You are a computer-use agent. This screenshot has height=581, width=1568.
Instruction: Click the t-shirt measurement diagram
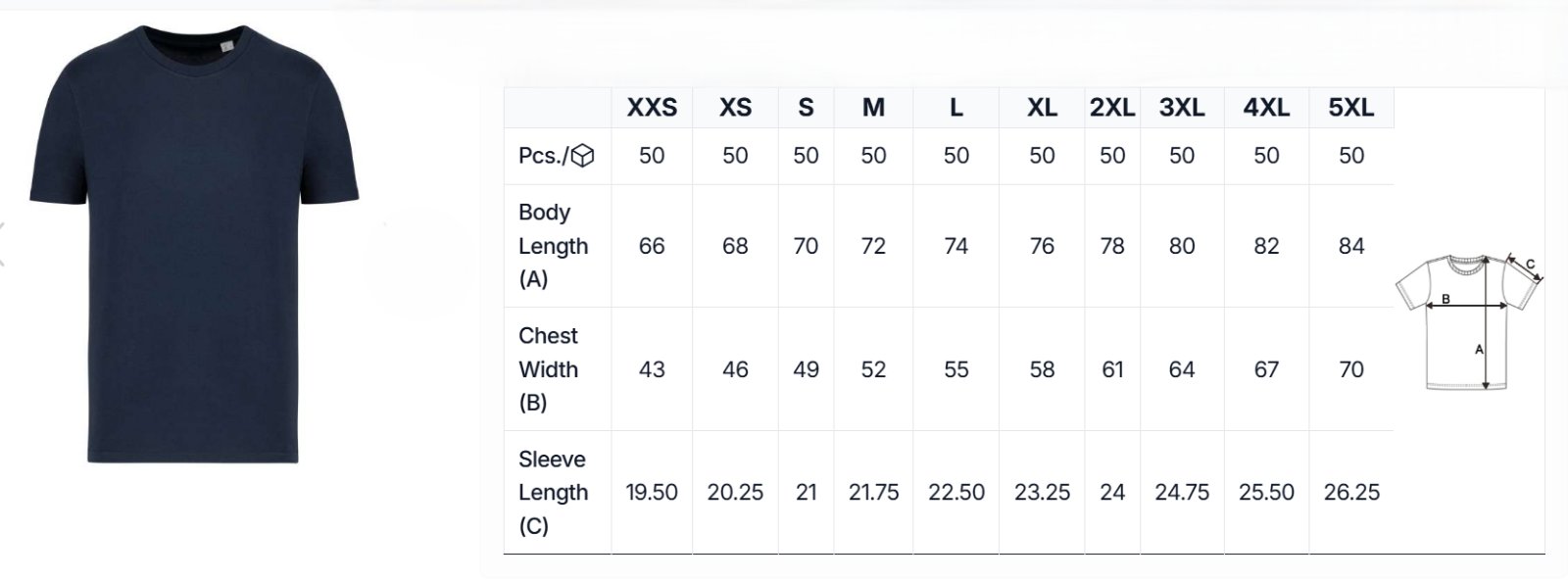tap(1468, 321)
